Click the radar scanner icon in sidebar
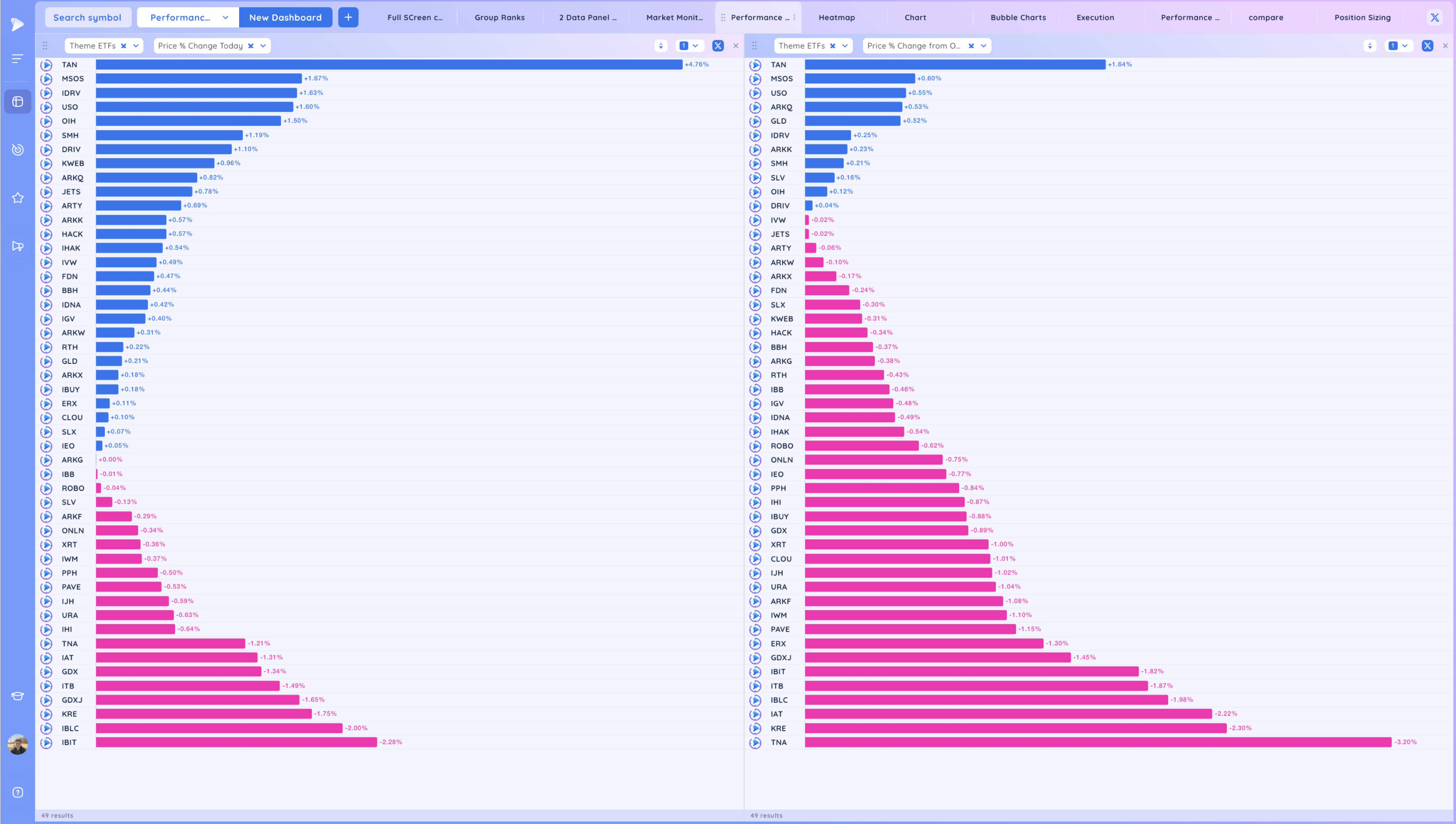The width and height of the screenshot is (1456, 824). pyautogui.click(x=17, y=150)
